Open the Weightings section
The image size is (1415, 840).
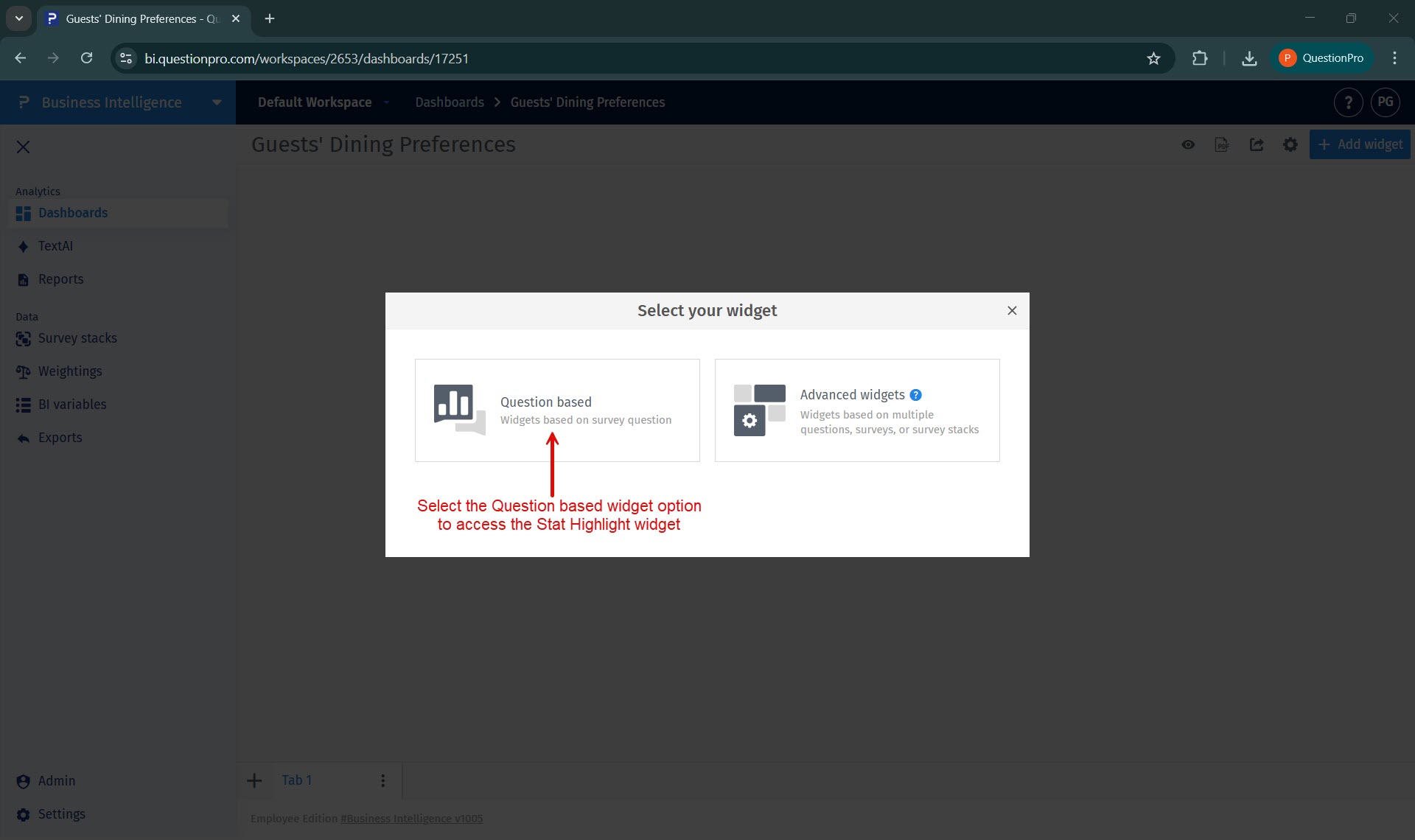click(70, 371)
